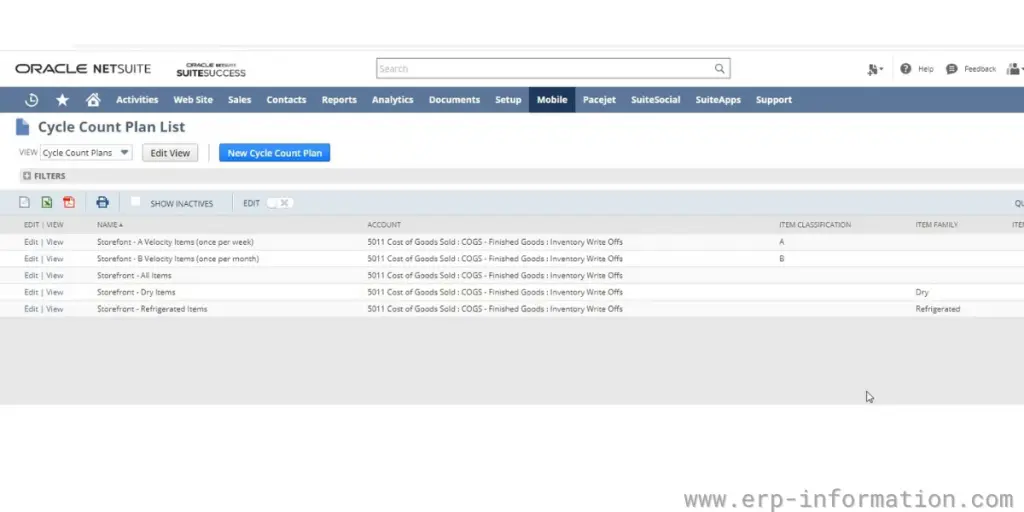Open the Recent Records clock icon
Screen dimensions: 1024x512
point(31,100)
